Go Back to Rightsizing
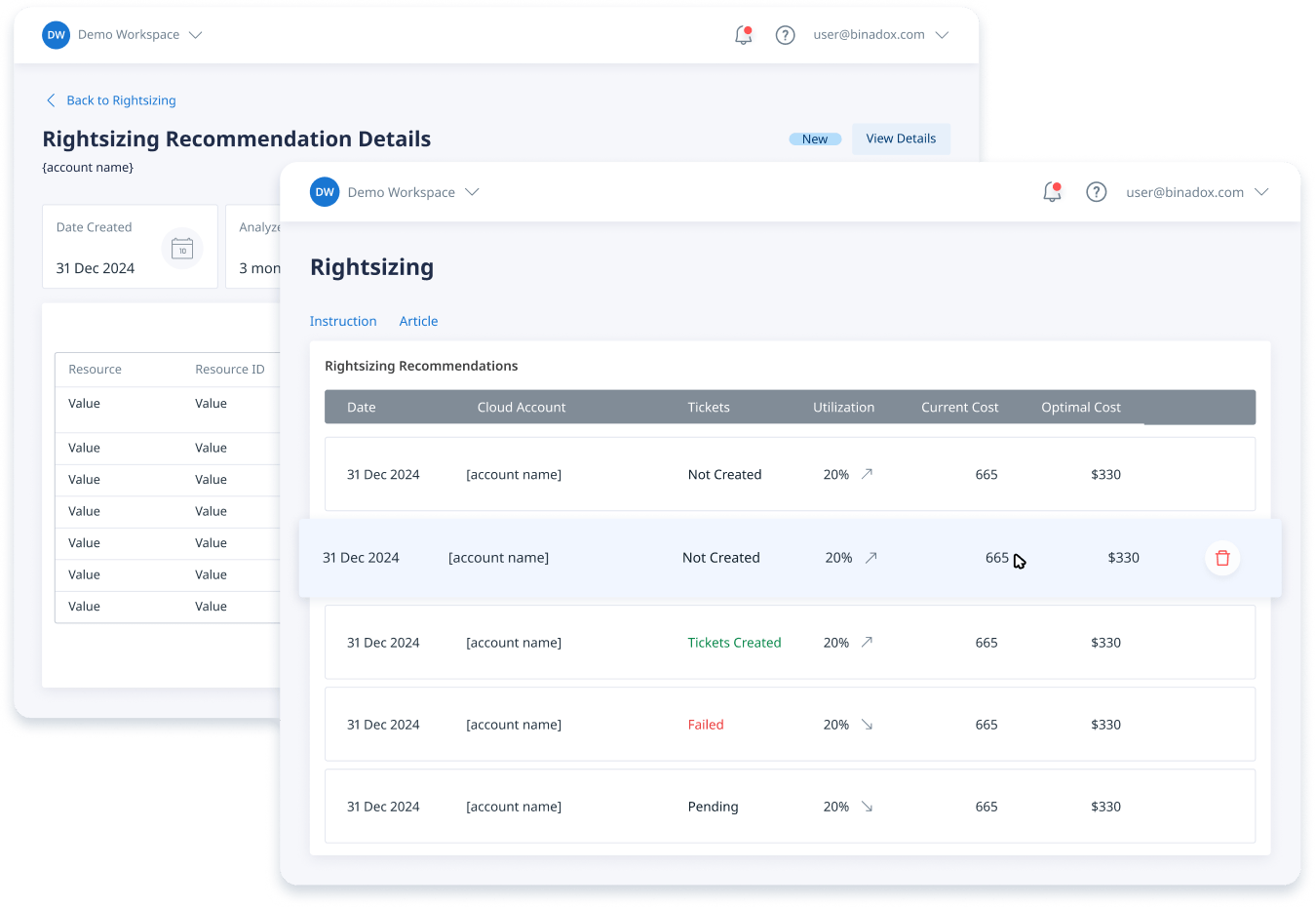Screen dimensions: 1316x908 click(121, 100)
